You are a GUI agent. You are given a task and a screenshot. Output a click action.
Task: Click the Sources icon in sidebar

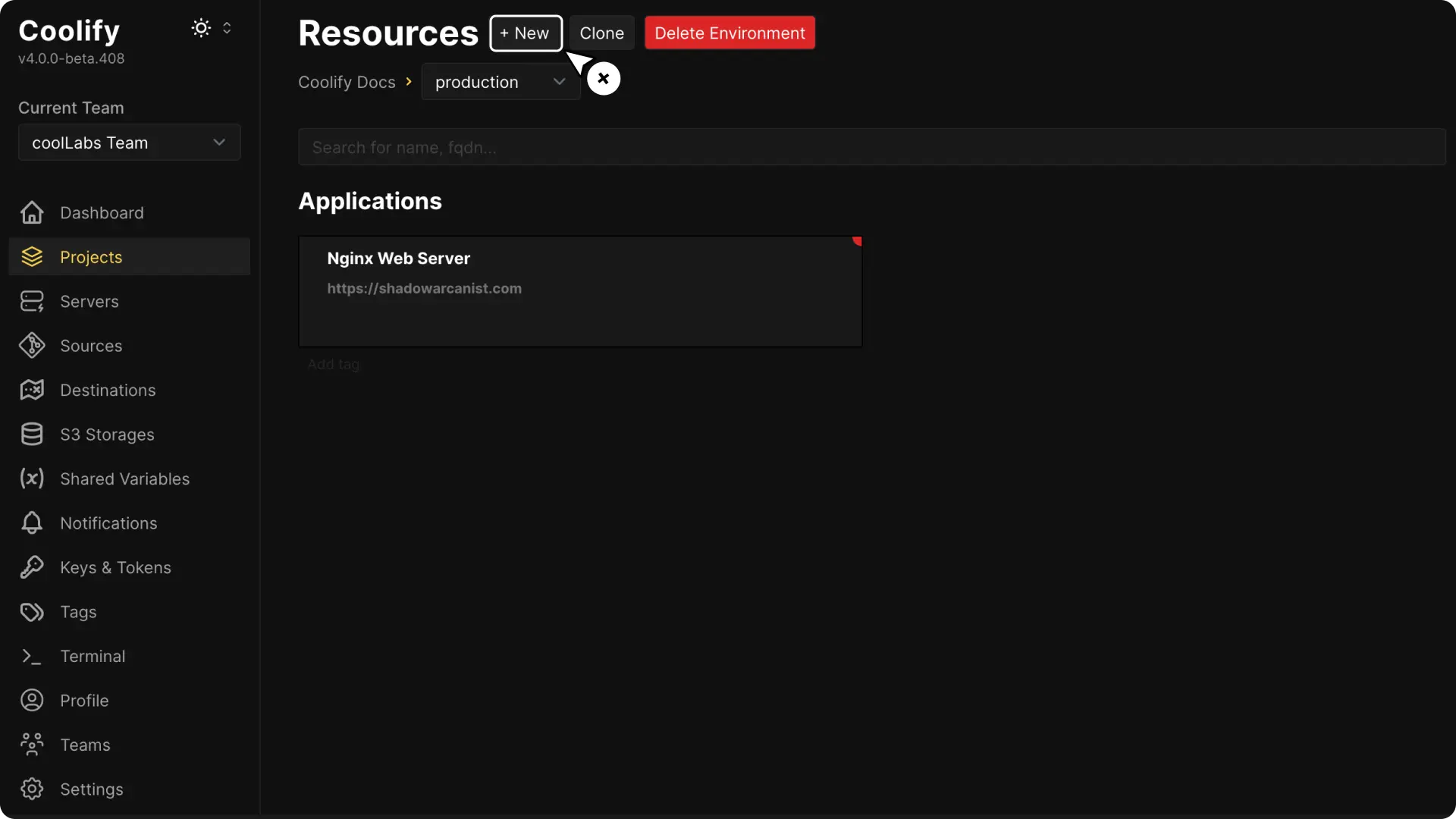[x=30, y=345]
